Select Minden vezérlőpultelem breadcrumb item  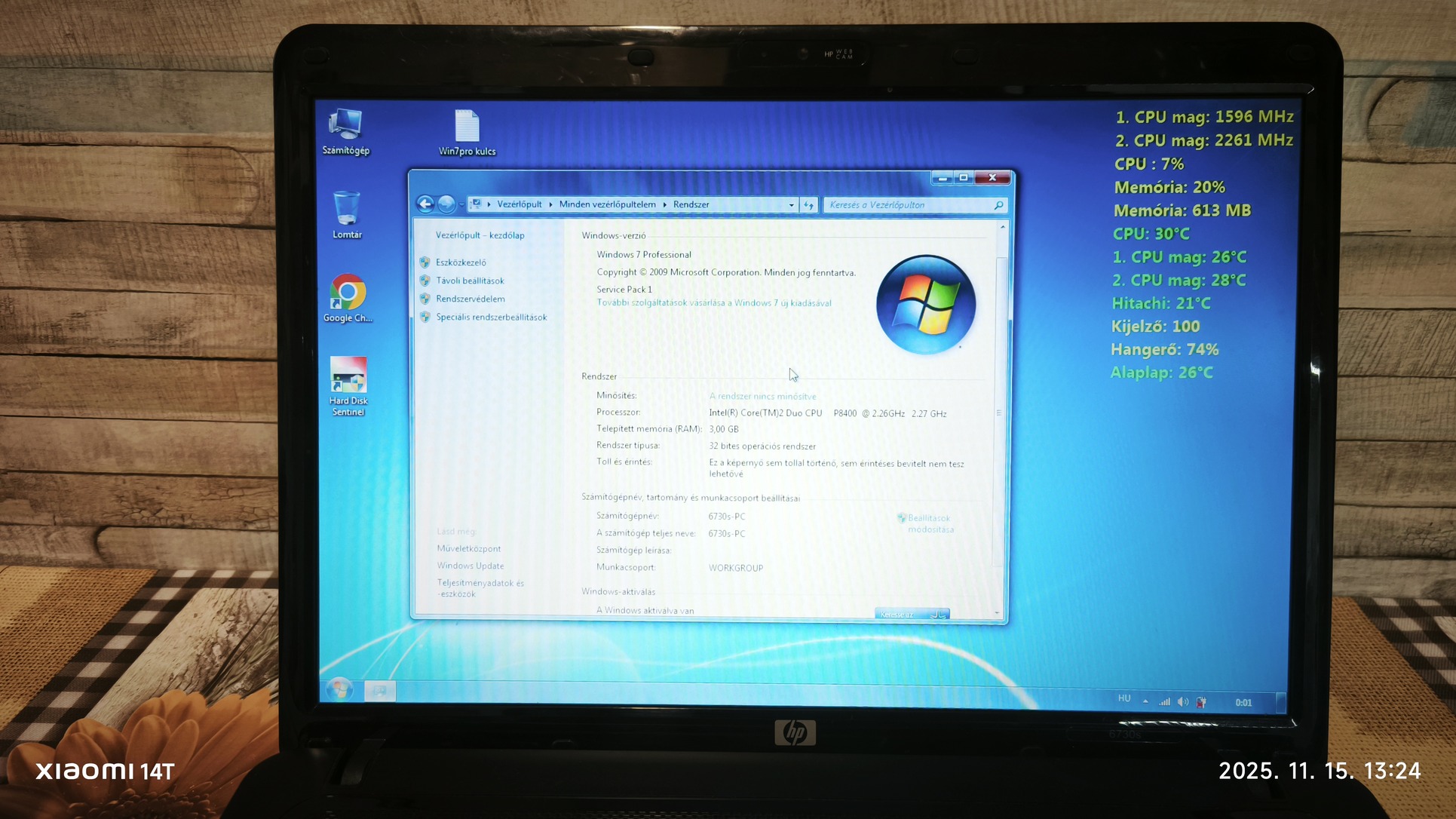tap(607, 204)
